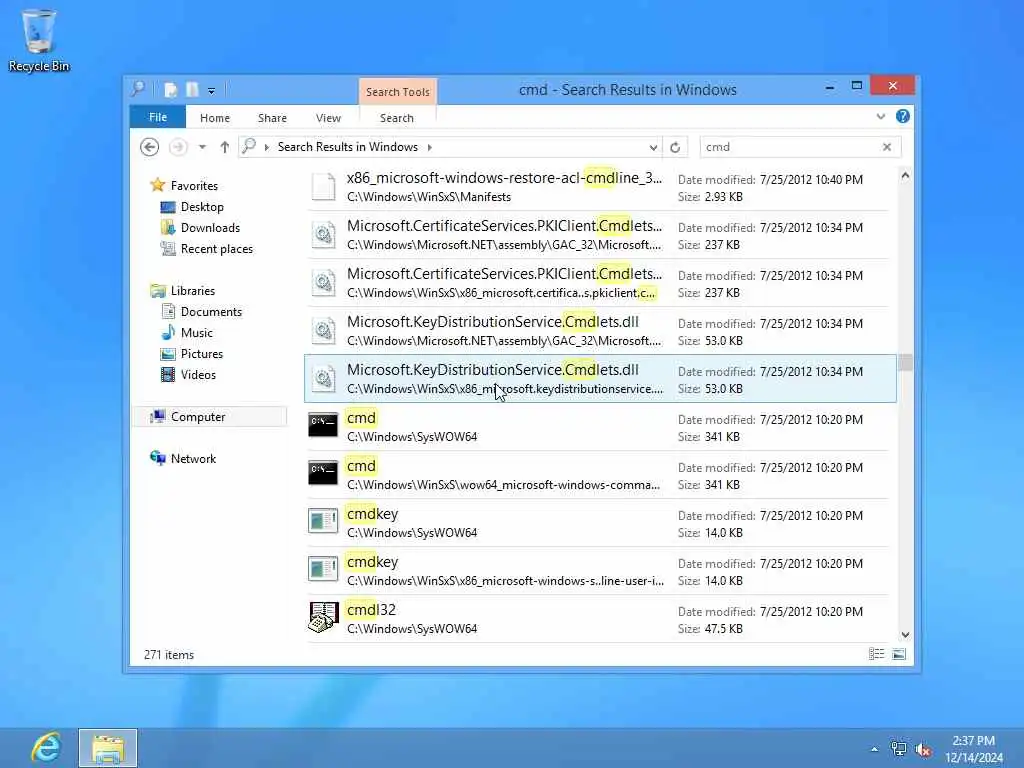Click the Properties quick access toolbar icon

pos(170,90)
